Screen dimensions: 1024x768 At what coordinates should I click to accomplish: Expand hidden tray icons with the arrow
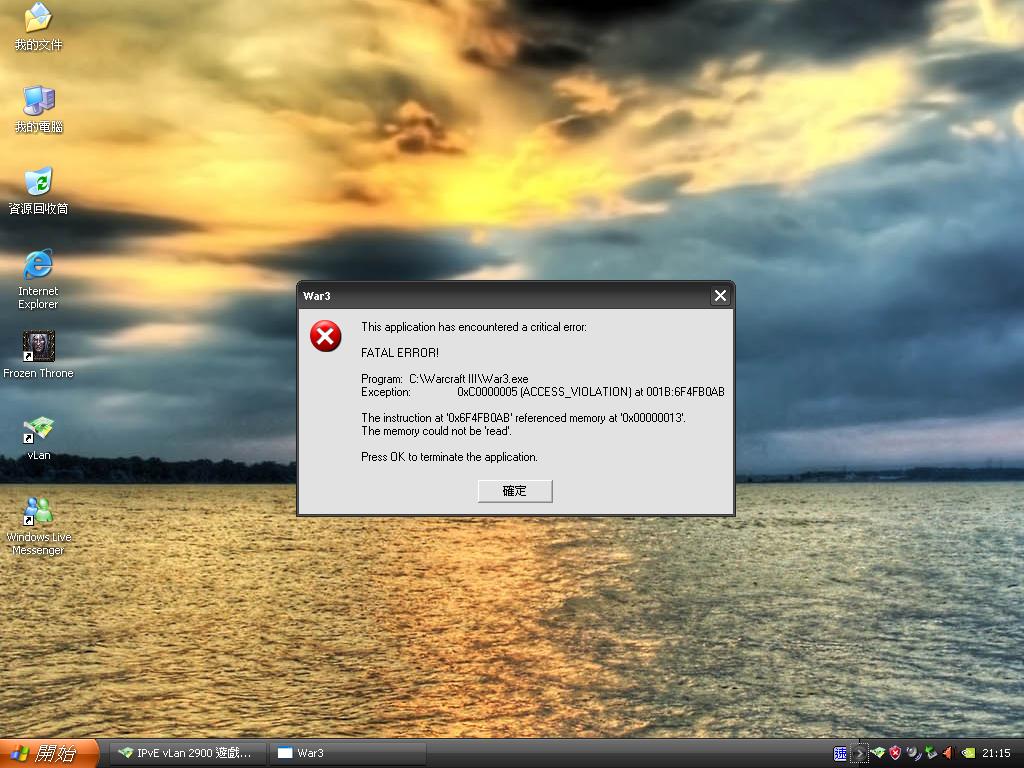coord(859,754)
